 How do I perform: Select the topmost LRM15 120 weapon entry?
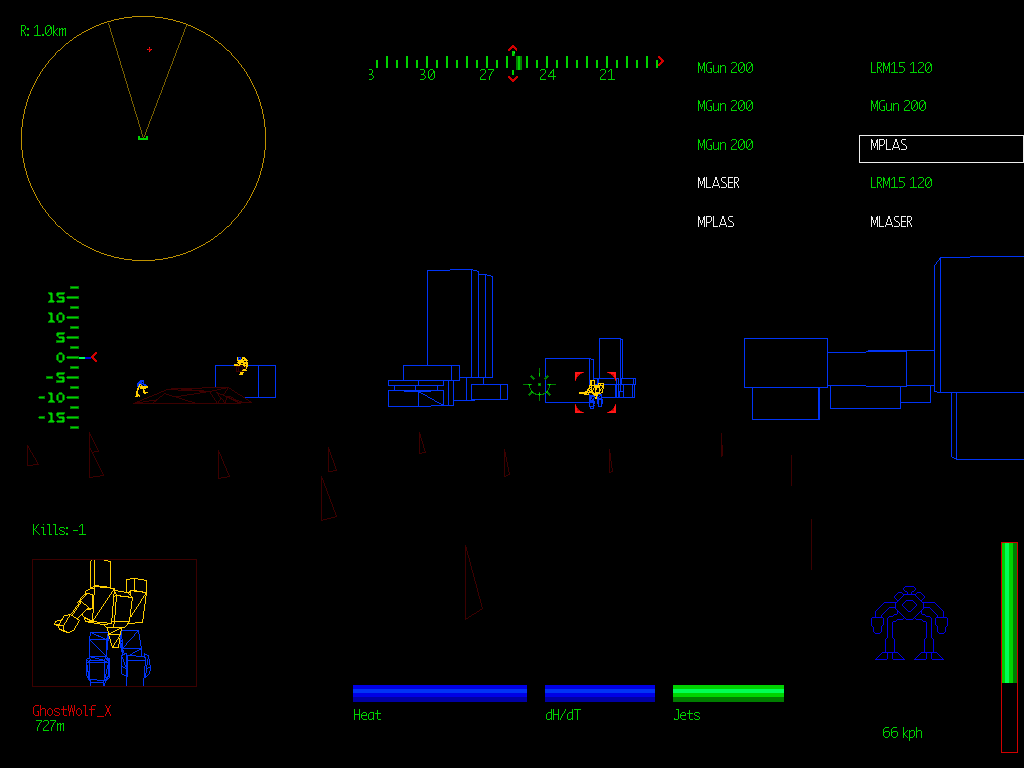pyautogui.click(x=900, y=68)
